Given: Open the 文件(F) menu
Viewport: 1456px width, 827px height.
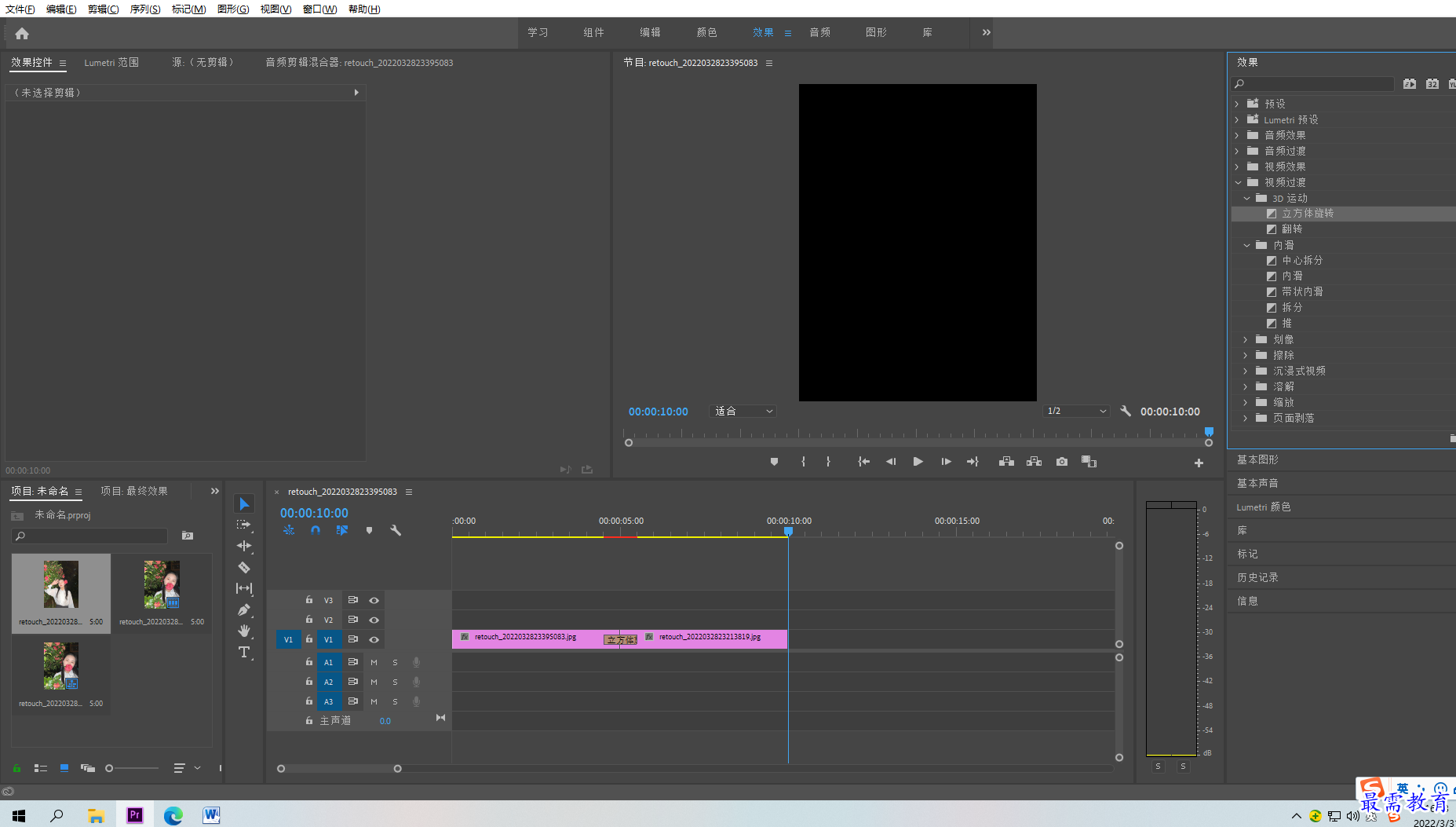Looking at the screenshot, I should pos(20,9).
